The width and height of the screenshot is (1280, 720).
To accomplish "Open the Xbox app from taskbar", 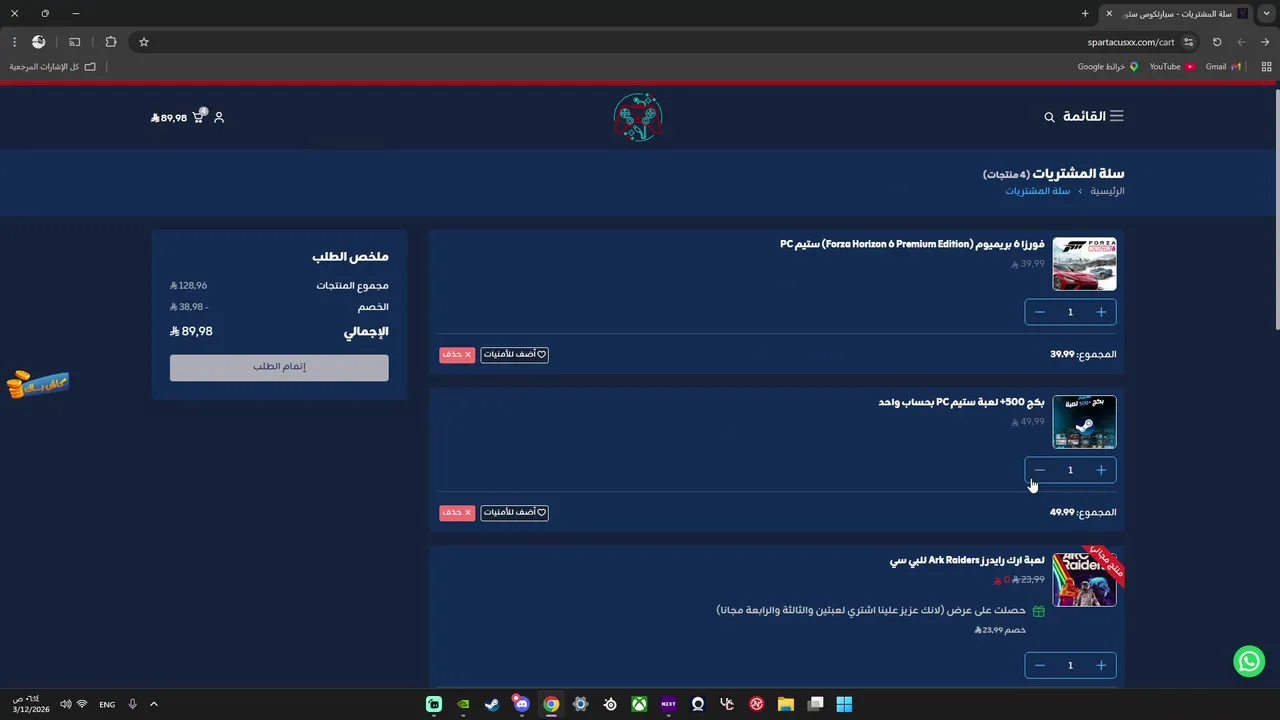I will (x=639, y=704).
